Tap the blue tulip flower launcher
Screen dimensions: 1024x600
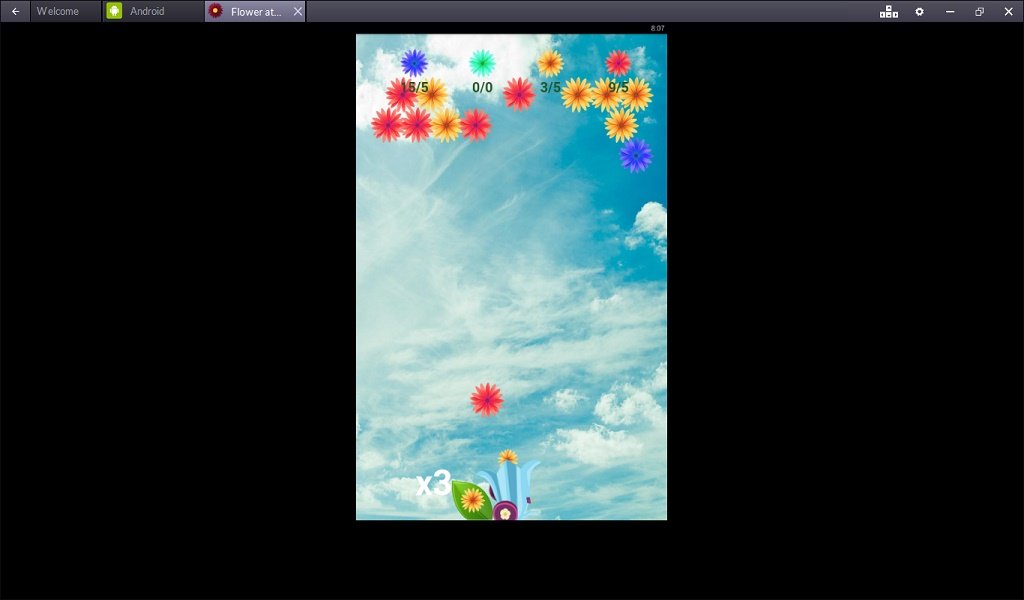[x=509, y=477]
